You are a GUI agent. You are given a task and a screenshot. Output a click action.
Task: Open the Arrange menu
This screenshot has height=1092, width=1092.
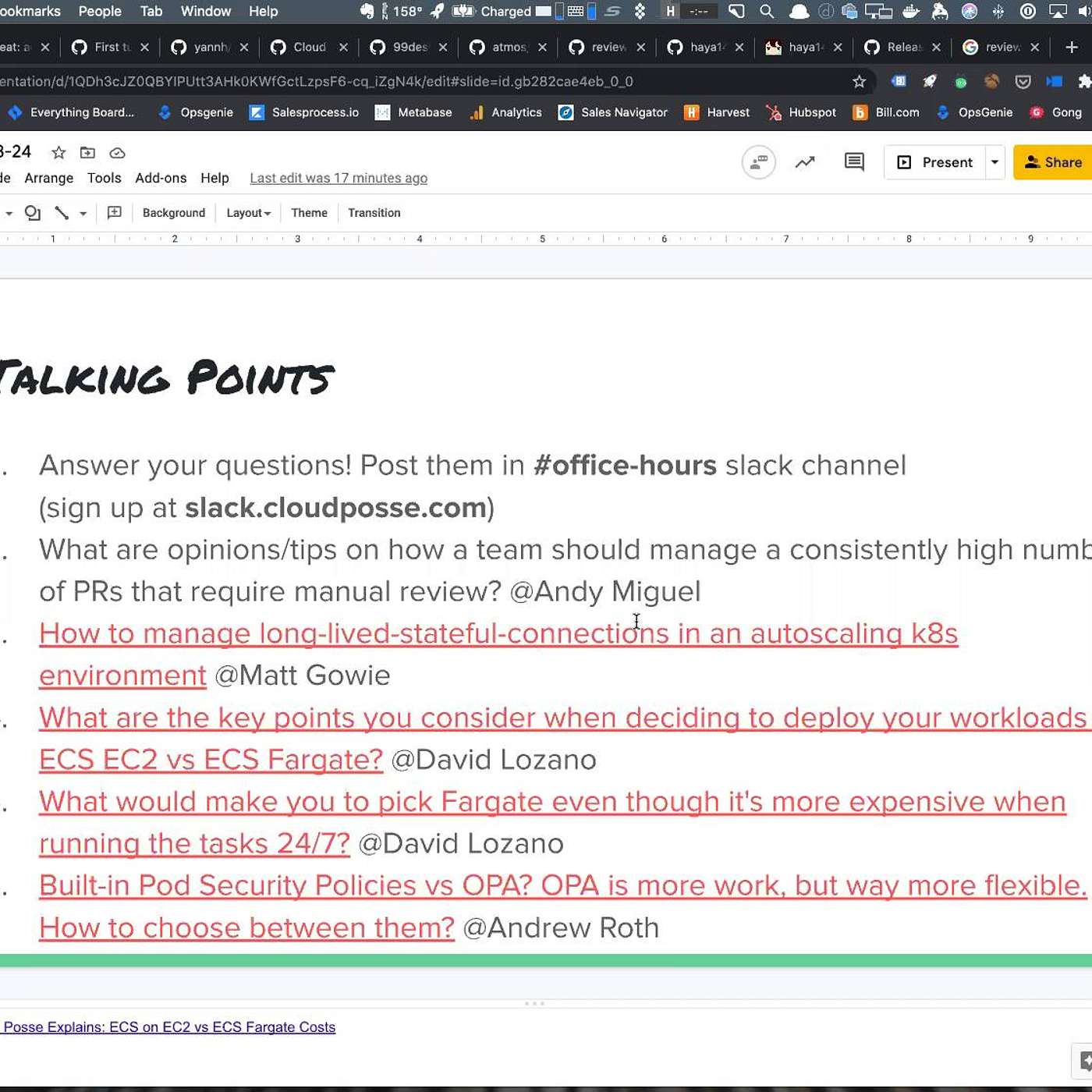tap(48, 178)
